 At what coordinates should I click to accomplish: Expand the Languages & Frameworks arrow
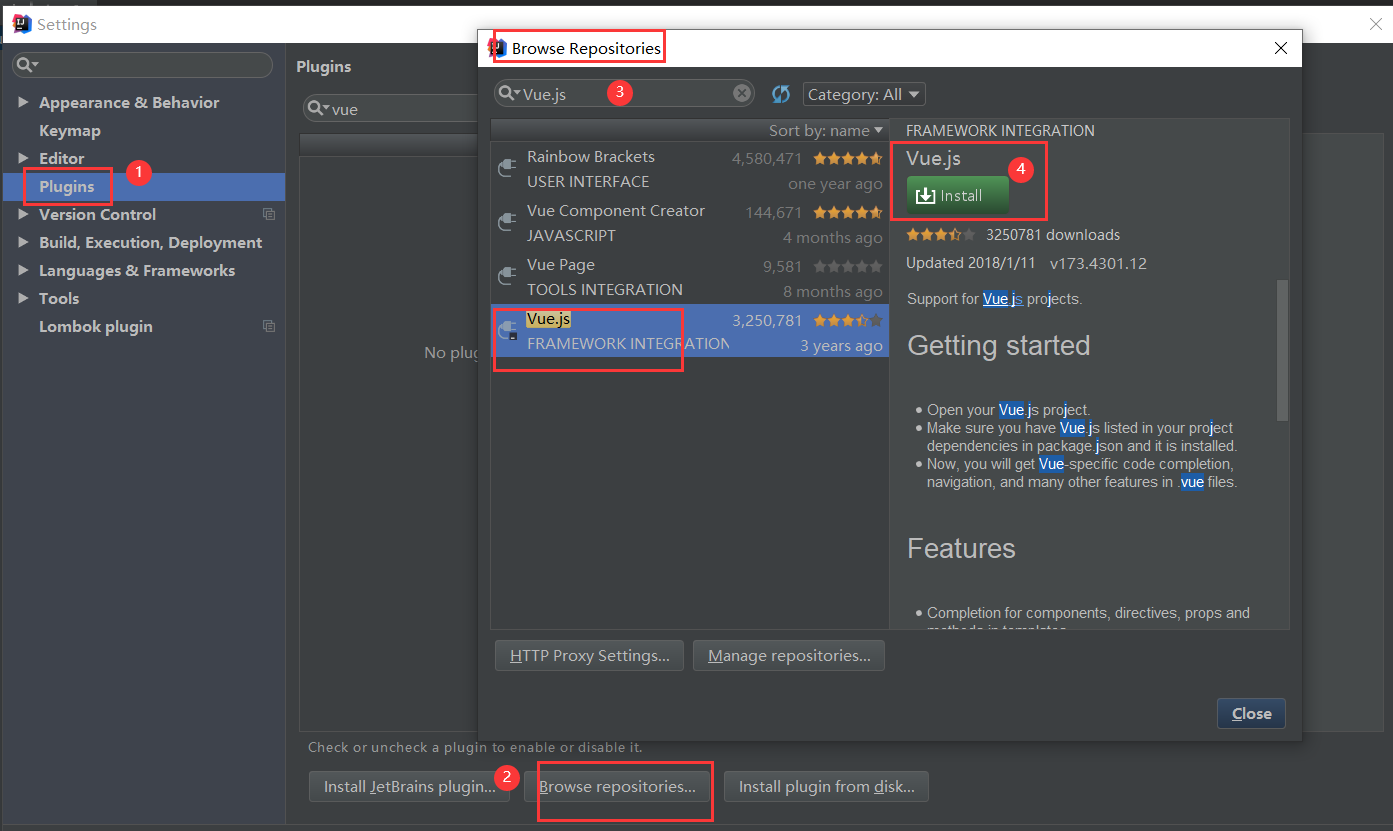point(23,270)
